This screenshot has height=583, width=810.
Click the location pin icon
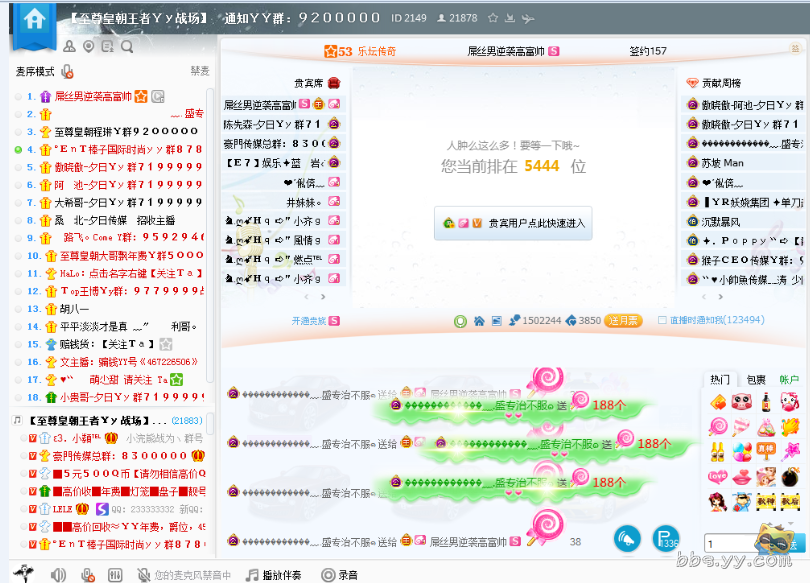coord(89,46)
